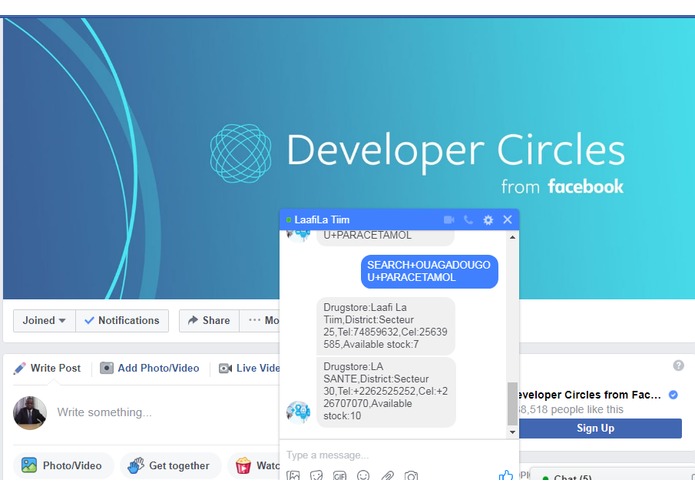Attach a file with the paperclip icon
Viewport: 695px width, 494px height.
[x=387, y=476]
